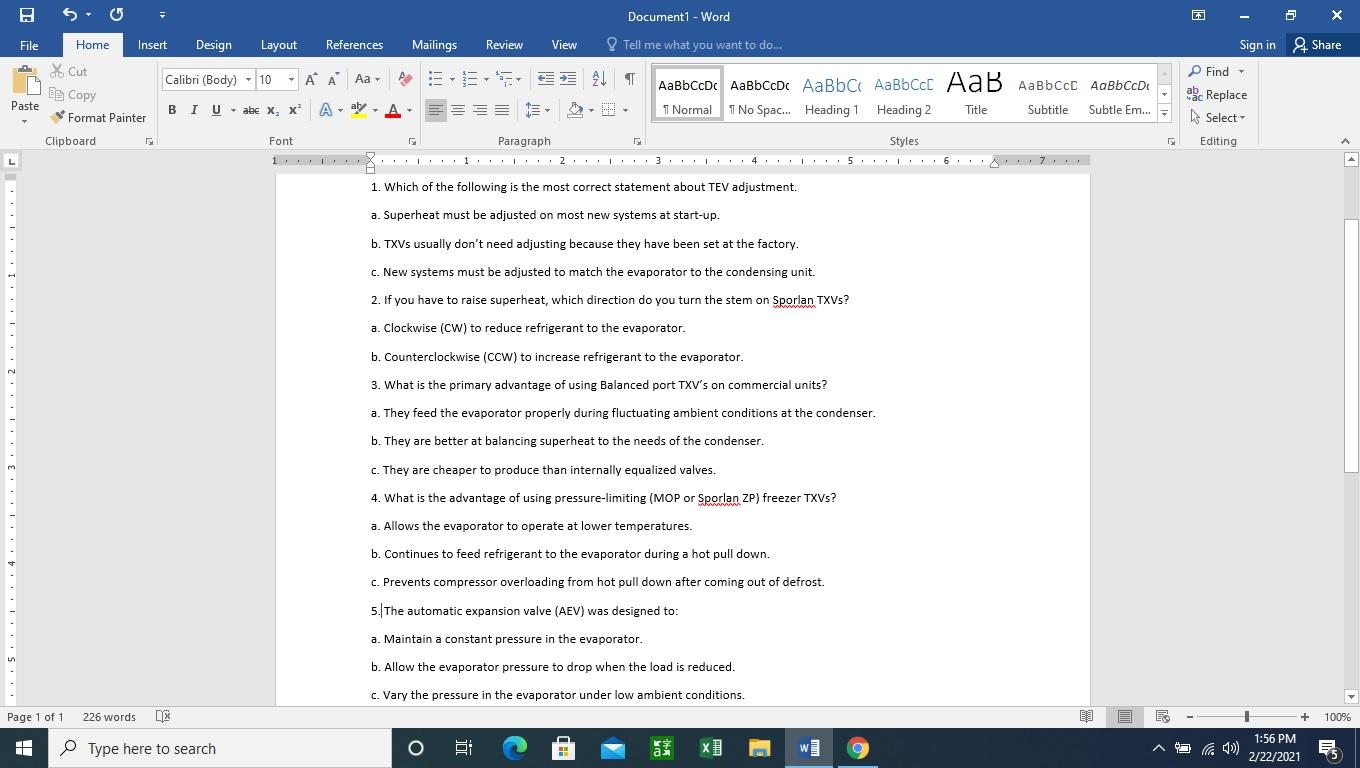Viewport: 1360px width, 768px height.
Task: Apply subscript formatting
Action: pos(271,110)
